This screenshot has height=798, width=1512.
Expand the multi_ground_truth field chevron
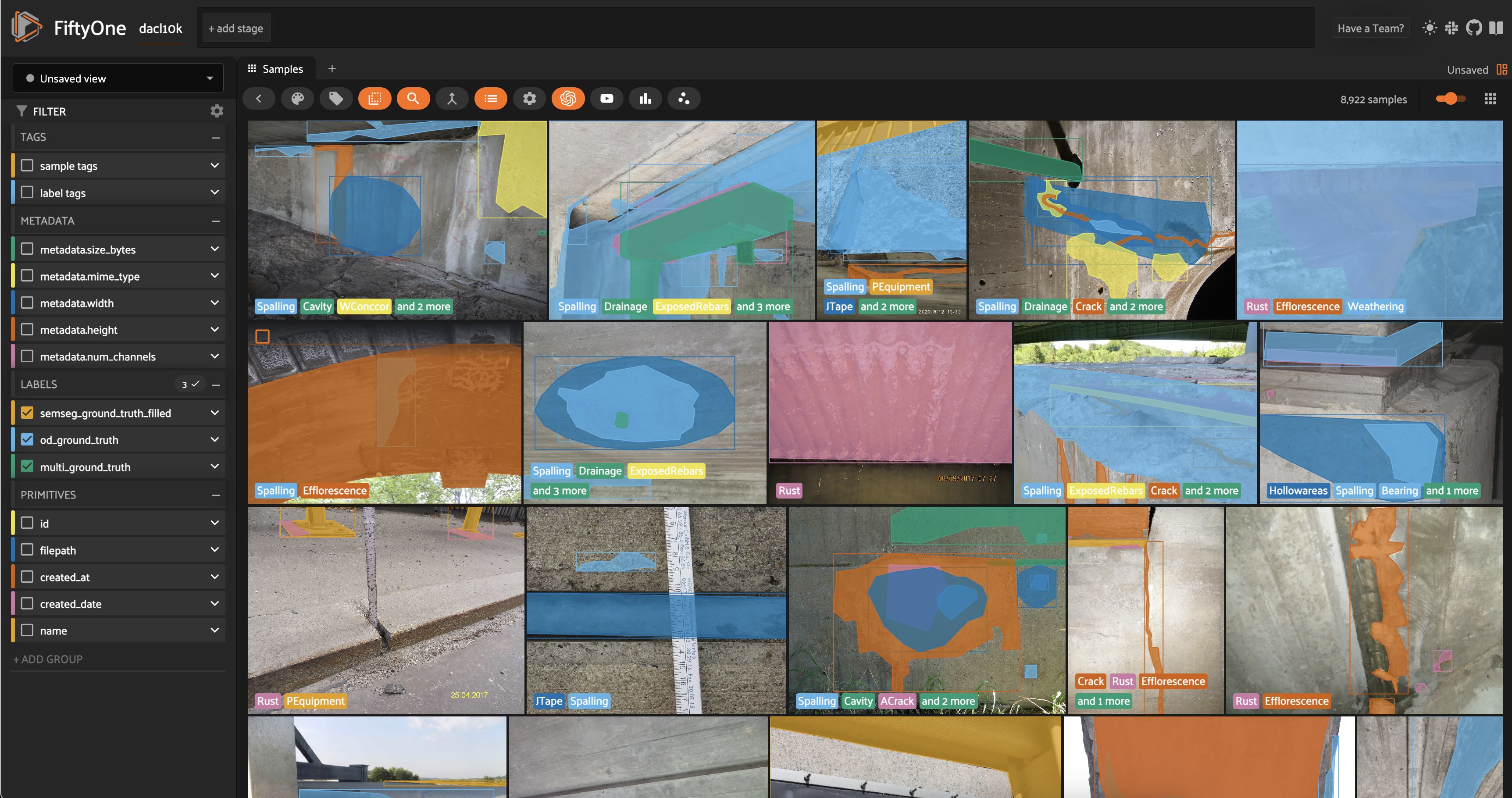[214, 467]
